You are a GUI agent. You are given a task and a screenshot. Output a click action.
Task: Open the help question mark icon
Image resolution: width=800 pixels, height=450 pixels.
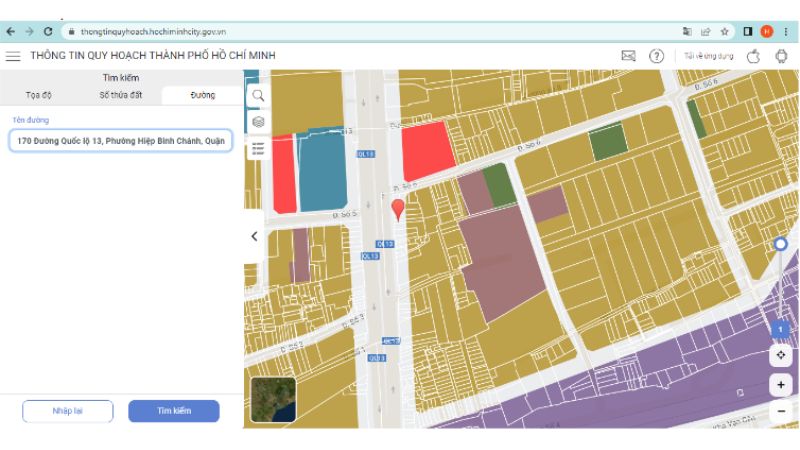click(657, 56)
